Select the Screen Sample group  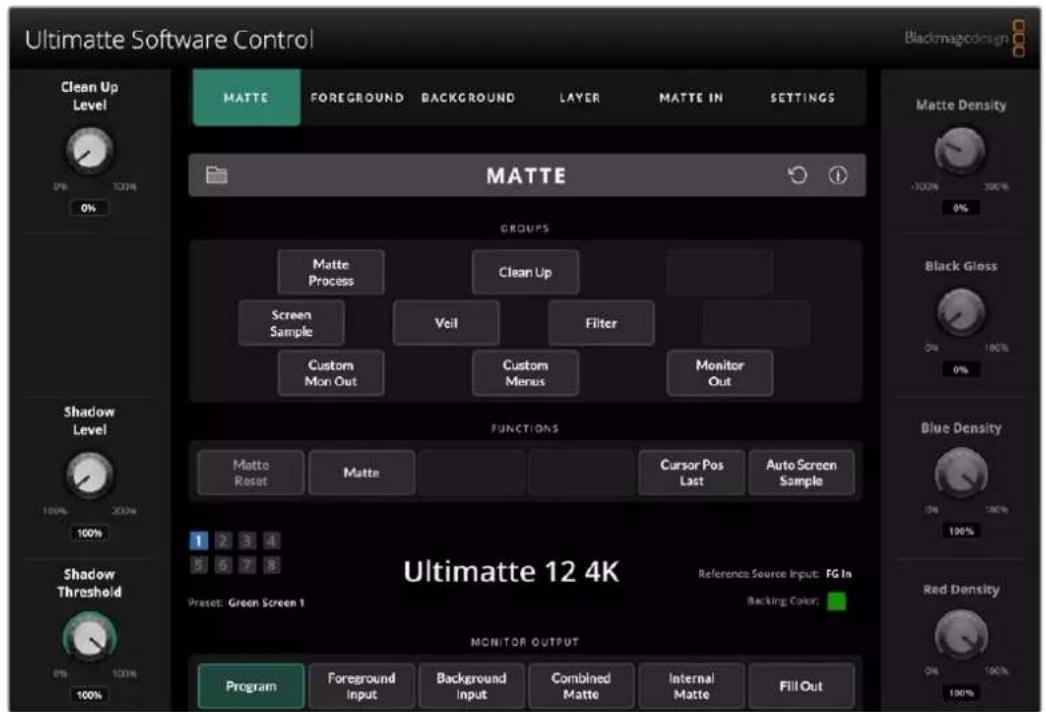tap(292, 323)
